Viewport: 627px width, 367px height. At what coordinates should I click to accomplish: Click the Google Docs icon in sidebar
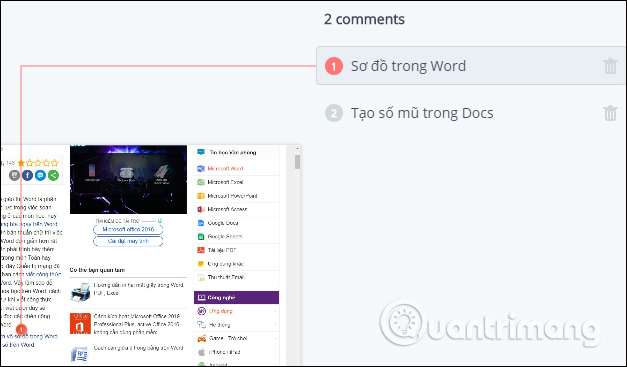pyautogui.click(x=201, y=223)
